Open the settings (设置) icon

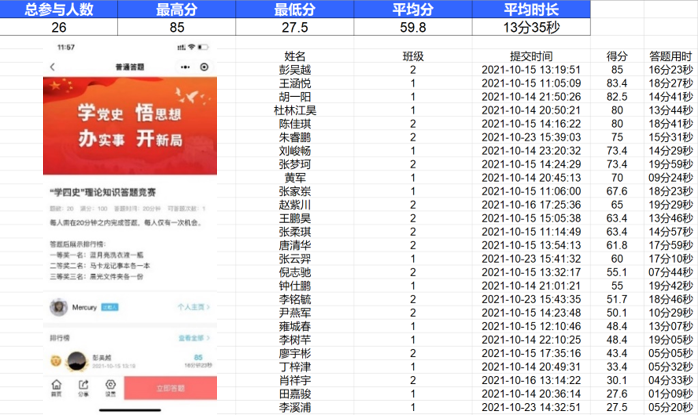pos(111,387)
